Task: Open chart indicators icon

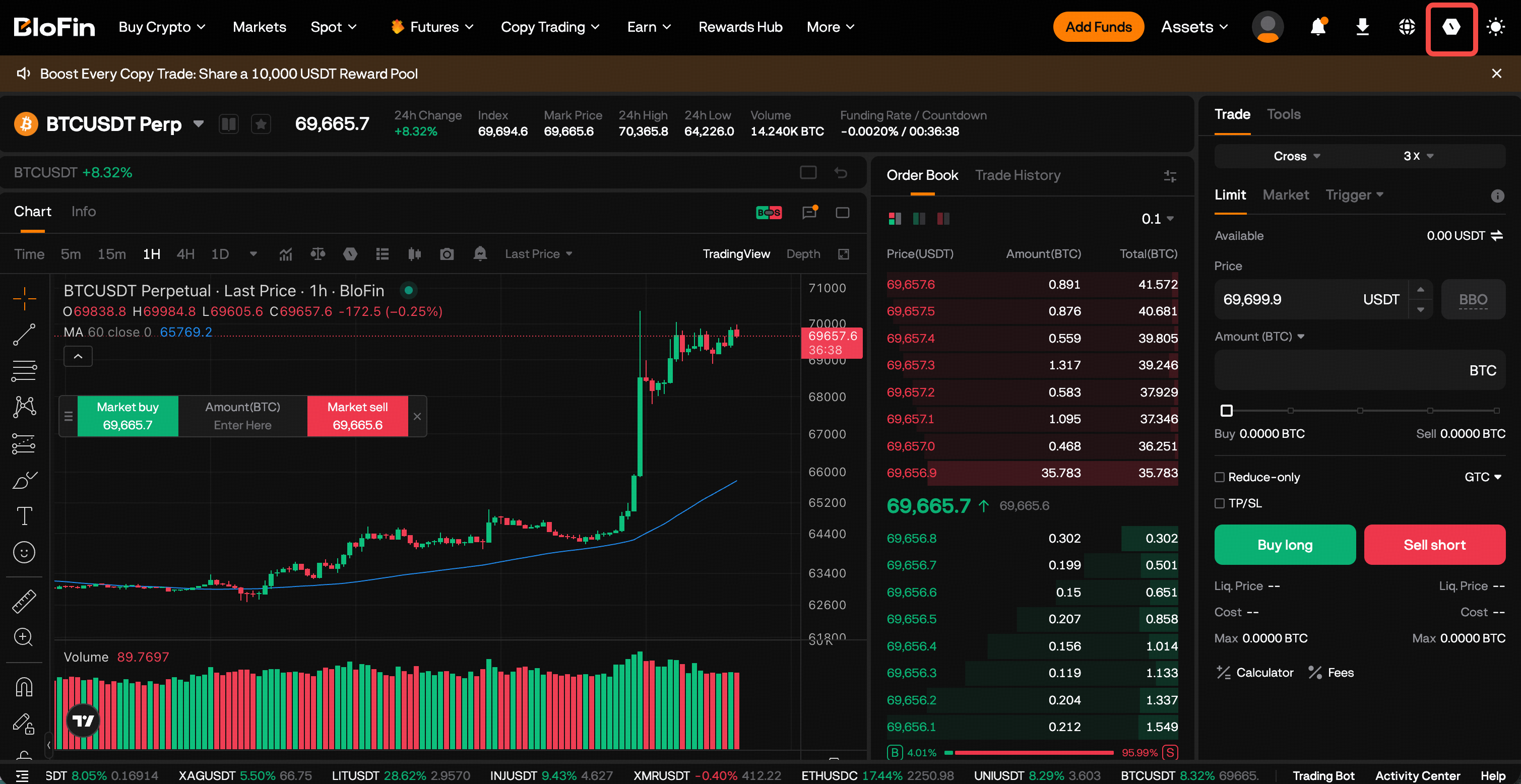Action: [286, 254]
